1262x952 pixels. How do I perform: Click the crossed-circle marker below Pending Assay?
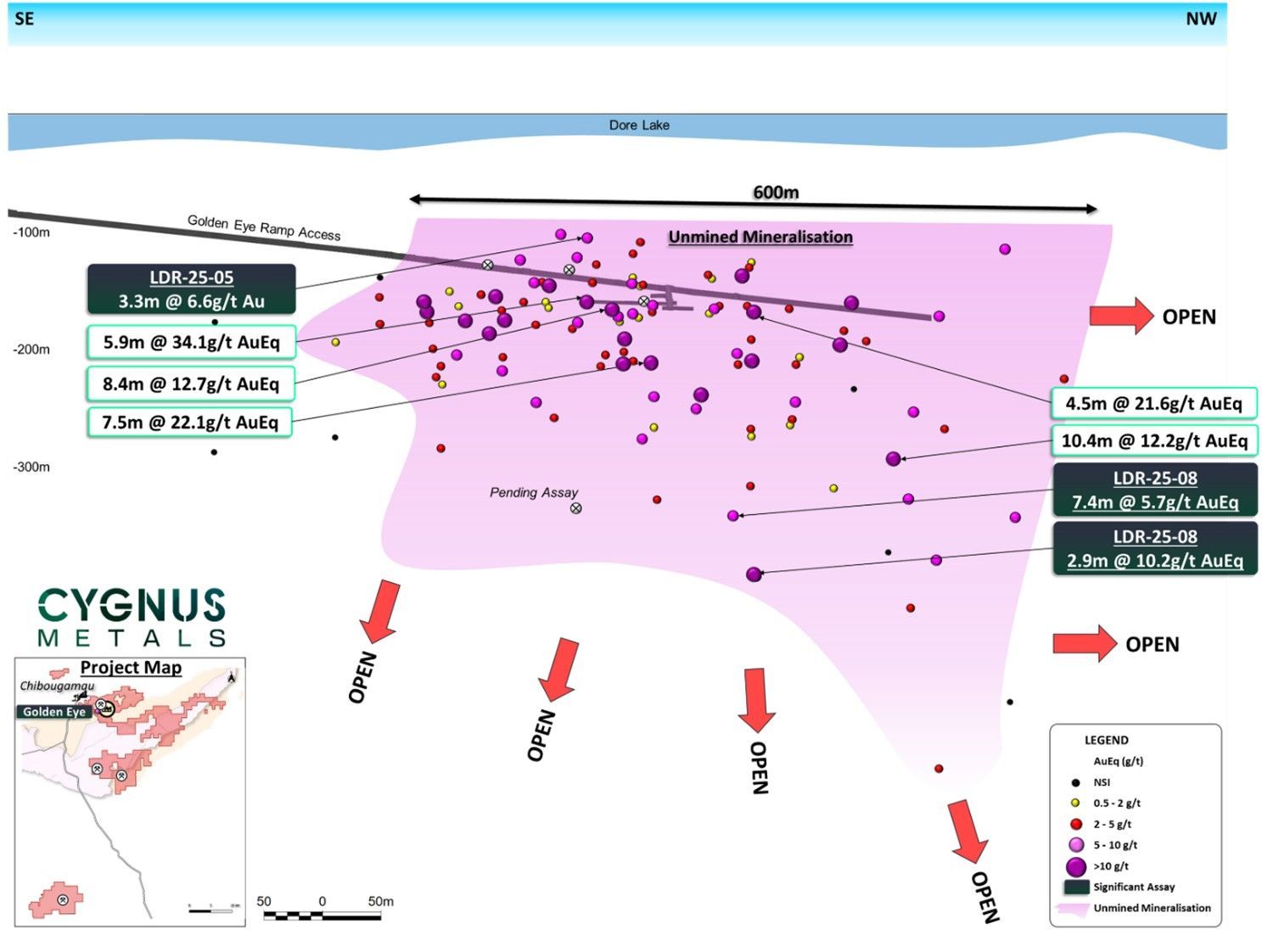pos(576,508)
